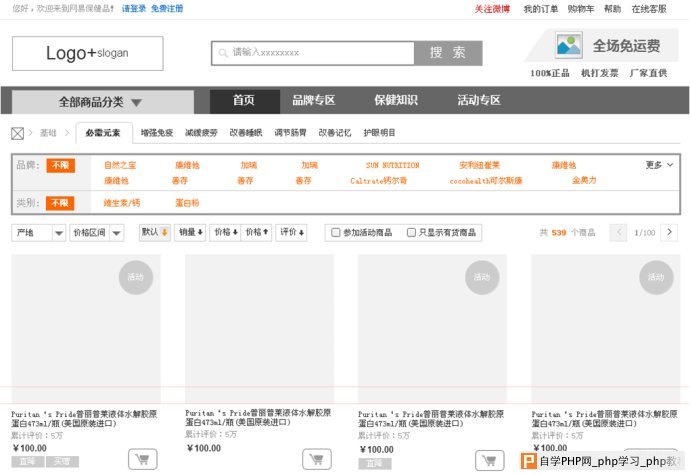Click the 免费注册 link

[x=167, y=8]
